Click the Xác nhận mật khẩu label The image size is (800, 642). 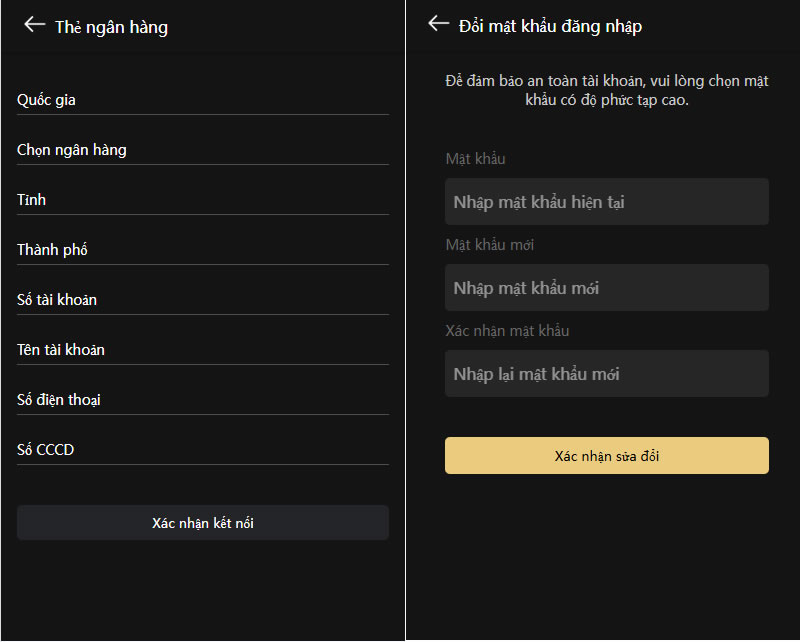(x=507, y=331)
